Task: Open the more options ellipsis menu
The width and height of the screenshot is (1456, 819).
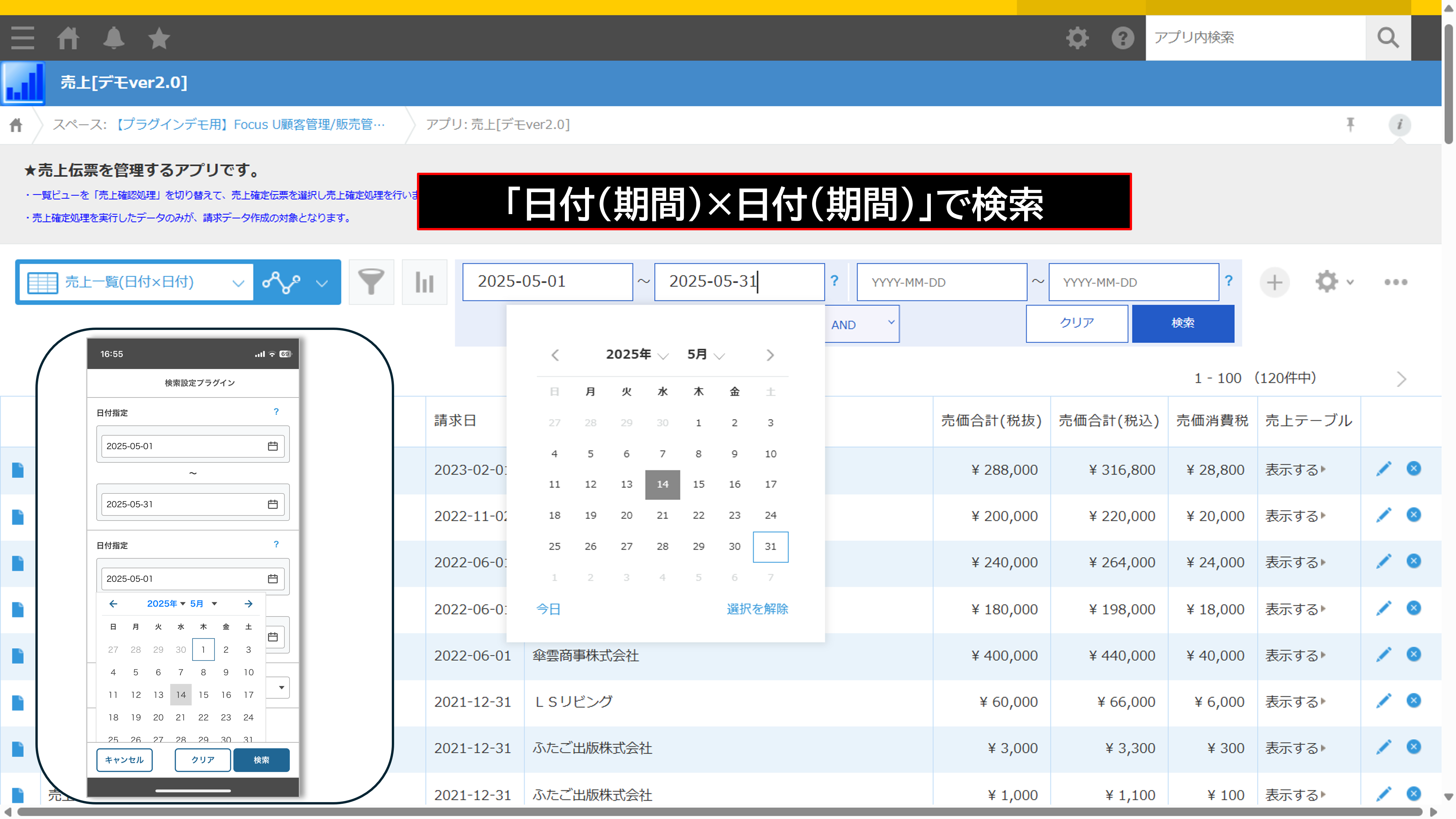Action: [x=1395, y=282]
